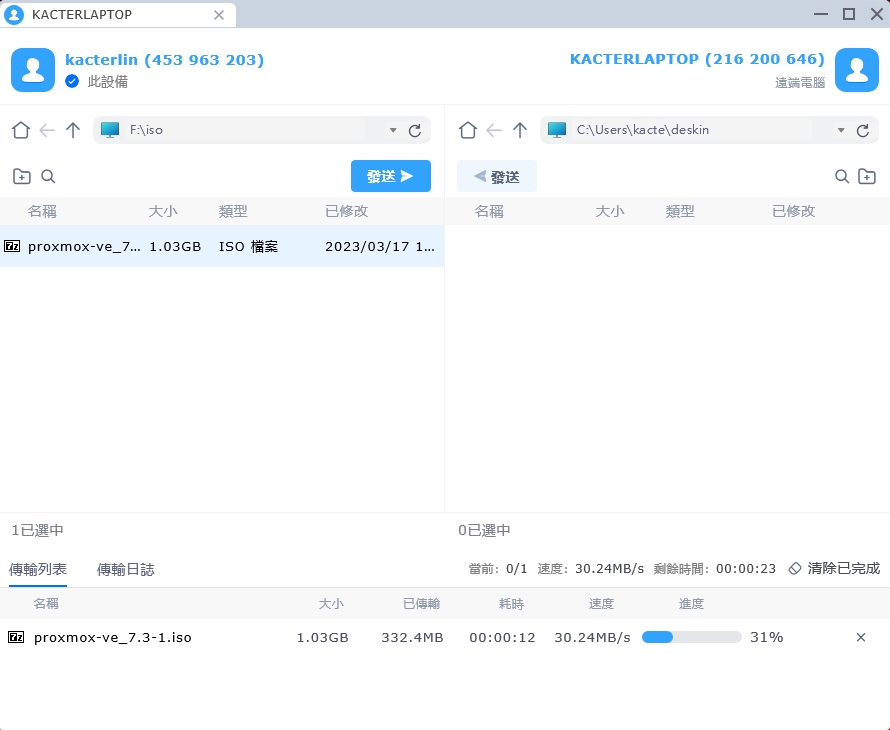Switch to the 傳輸日誌 tab
The height and width of the screenshot is (730, 890).
pyautogui.click(x=125, y=569)
